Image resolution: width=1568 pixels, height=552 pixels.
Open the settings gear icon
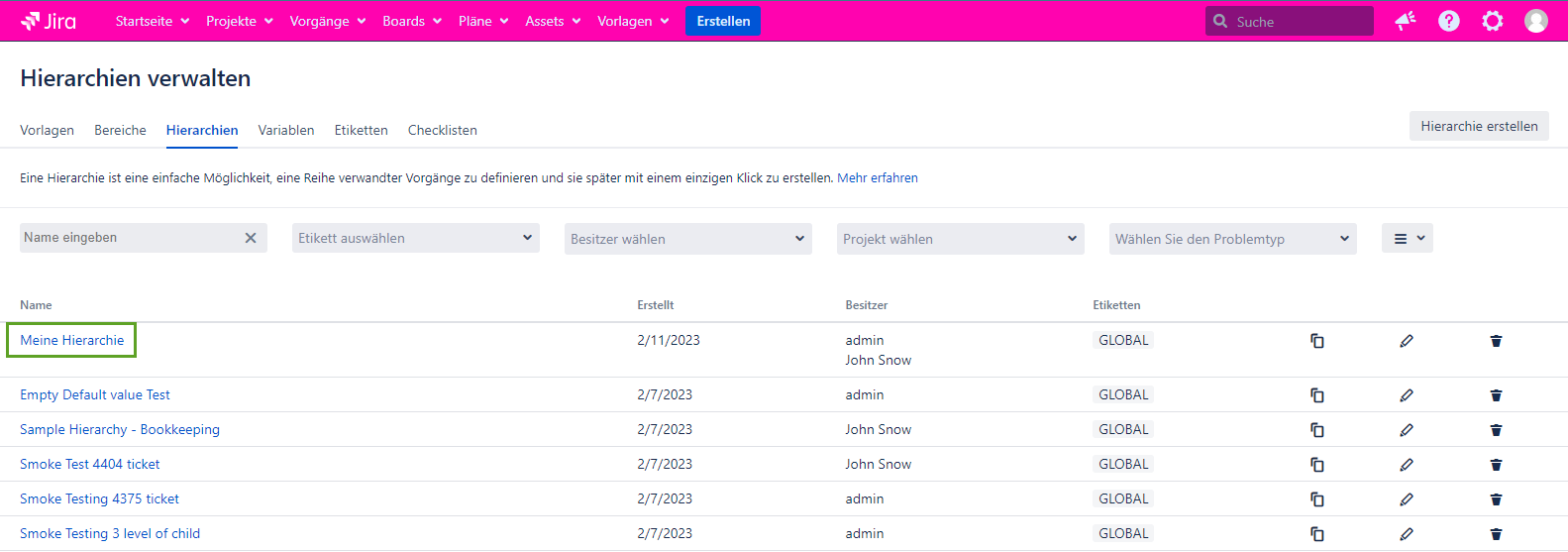tap(1492, 21)
